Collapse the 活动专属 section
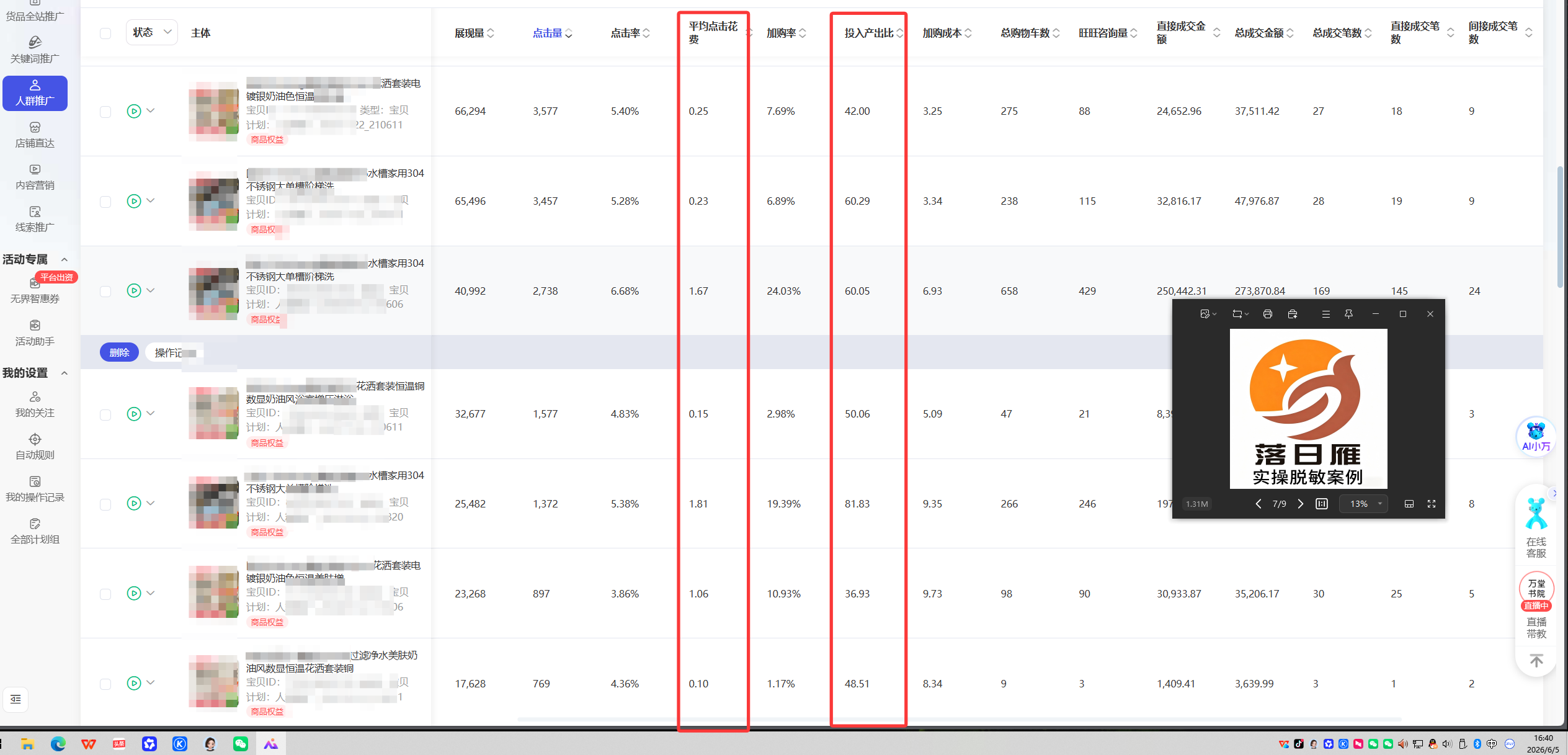This screenshot has width=1568, height=755. coord(64,259)
